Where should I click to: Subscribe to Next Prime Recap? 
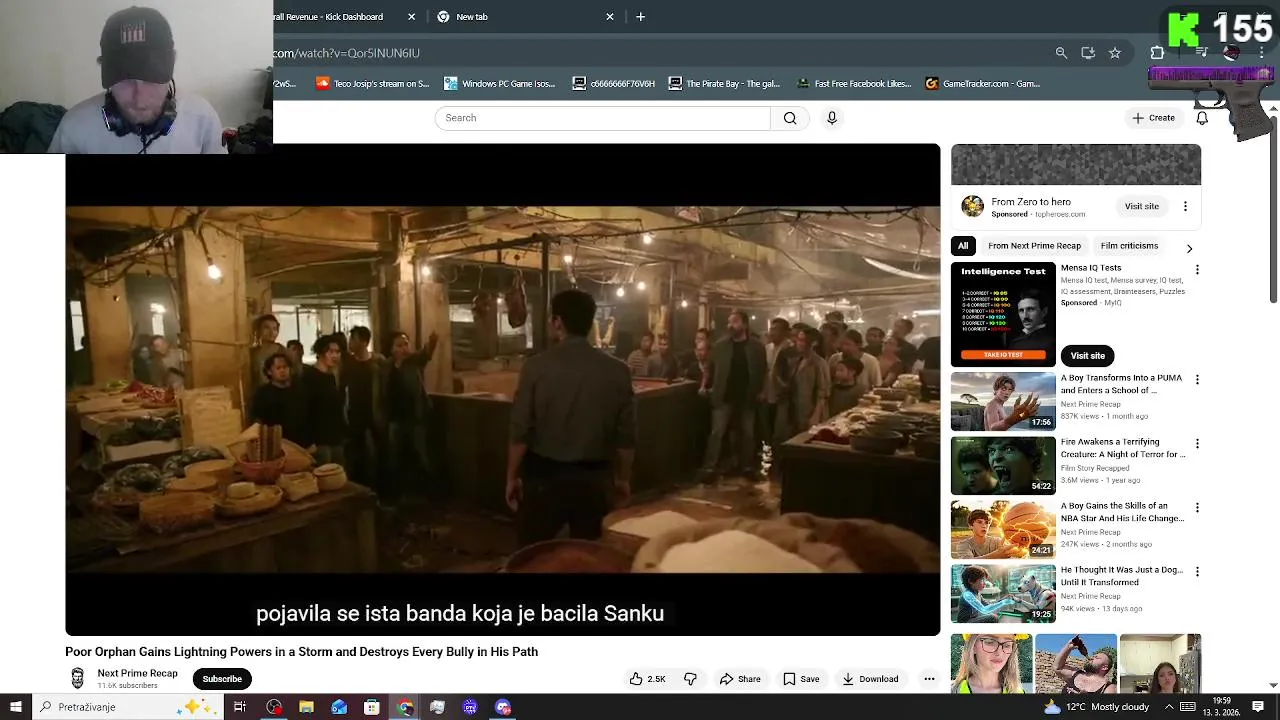(222, 679)
